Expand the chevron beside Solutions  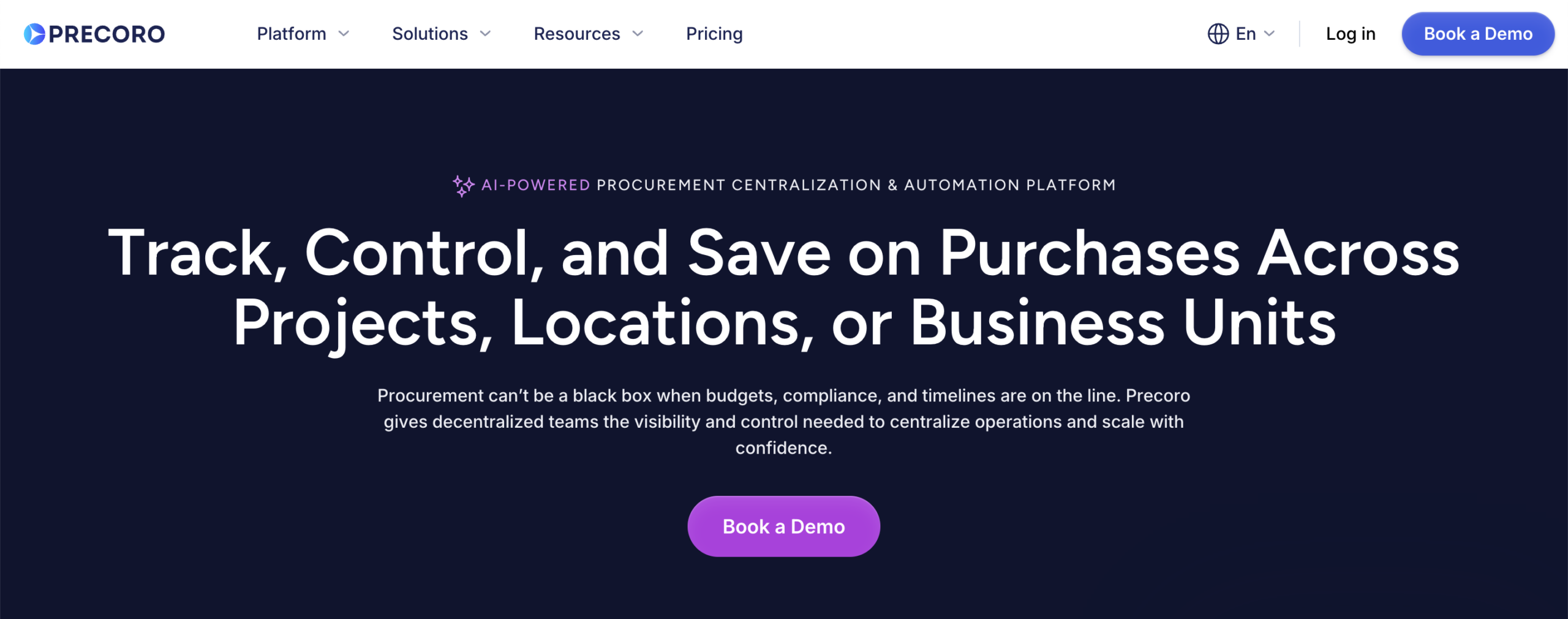(486, 34)
